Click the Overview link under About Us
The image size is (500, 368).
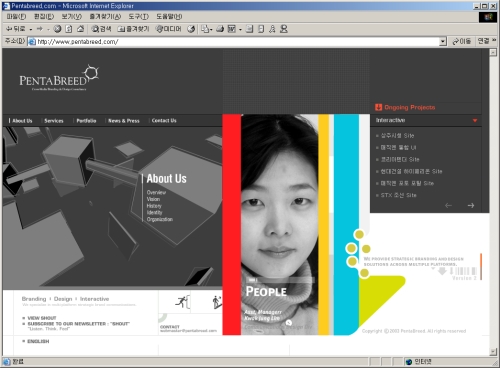[156, 192]
